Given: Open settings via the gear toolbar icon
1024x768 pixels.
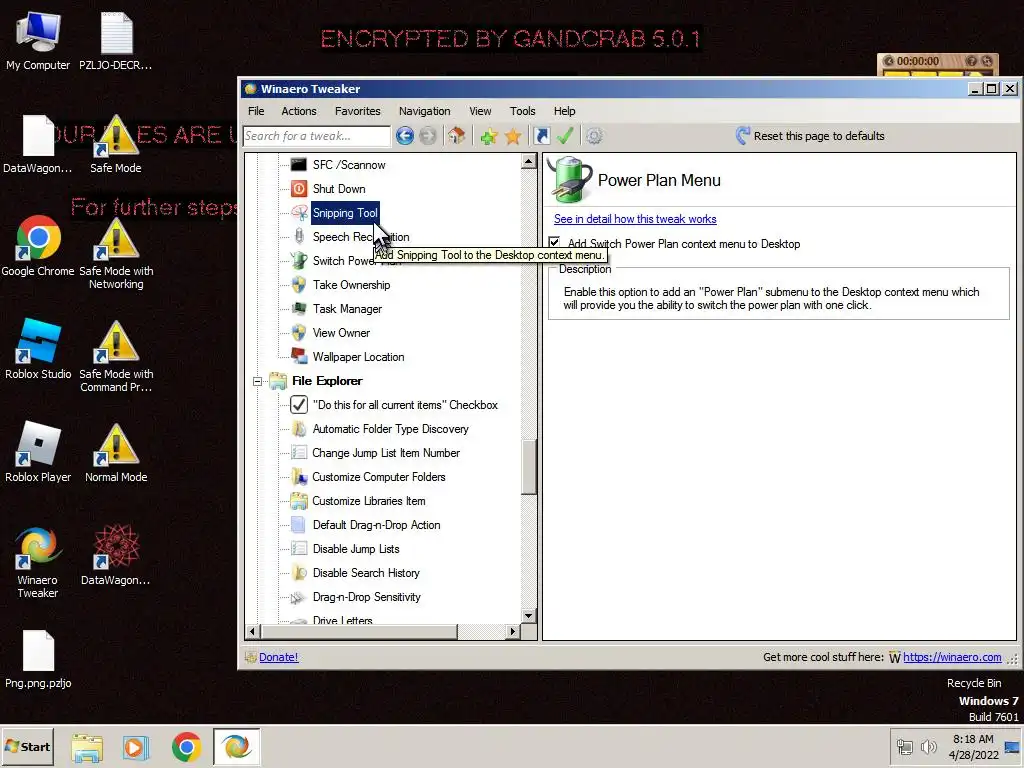Looking at the screenshot, I should pos(594,136).
